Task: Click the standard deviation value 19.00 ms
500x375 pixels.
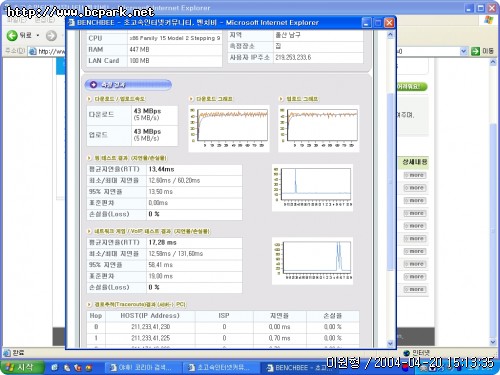Action: 161,276
